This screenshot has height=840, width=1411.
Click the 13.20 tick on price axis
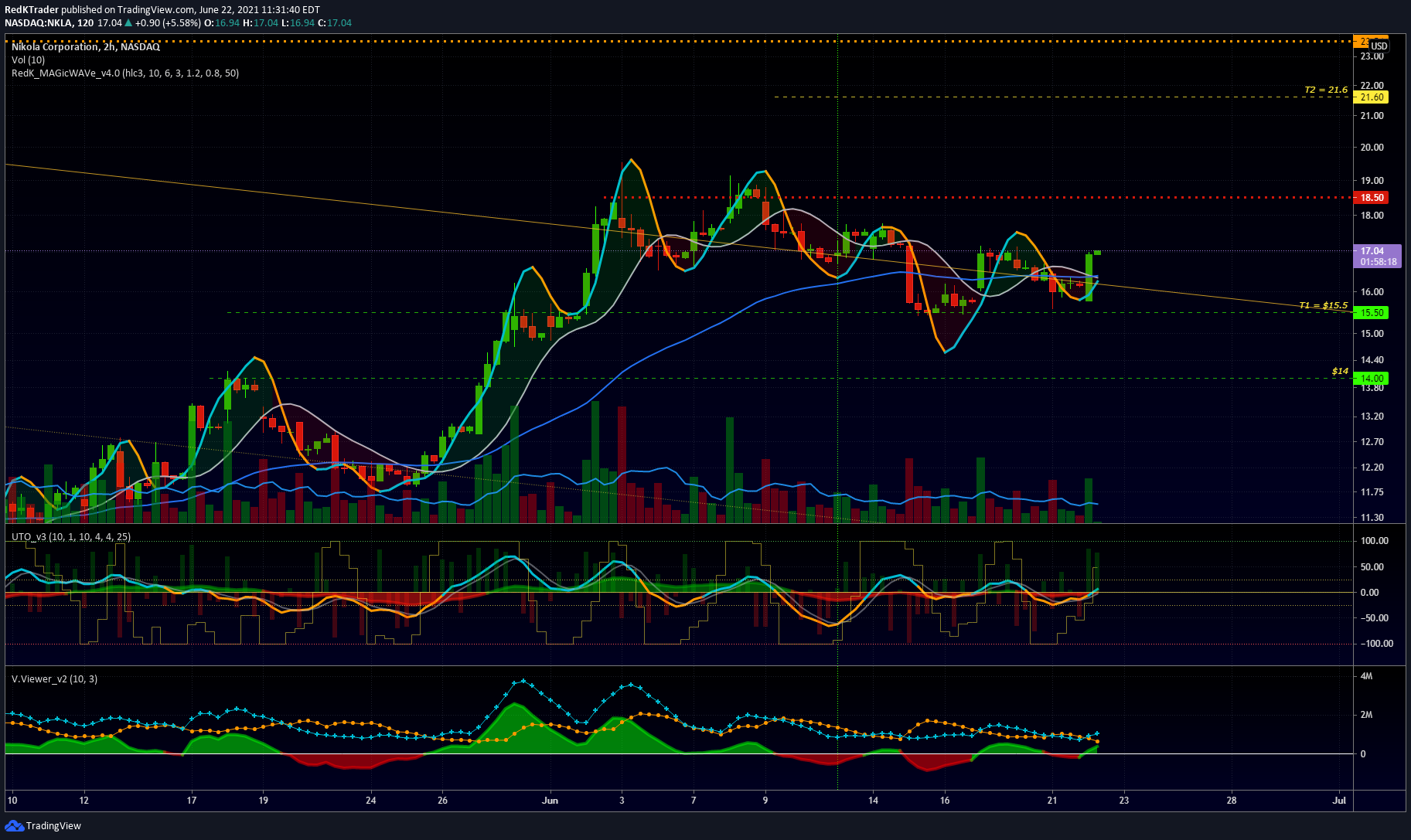(1372, 417)
